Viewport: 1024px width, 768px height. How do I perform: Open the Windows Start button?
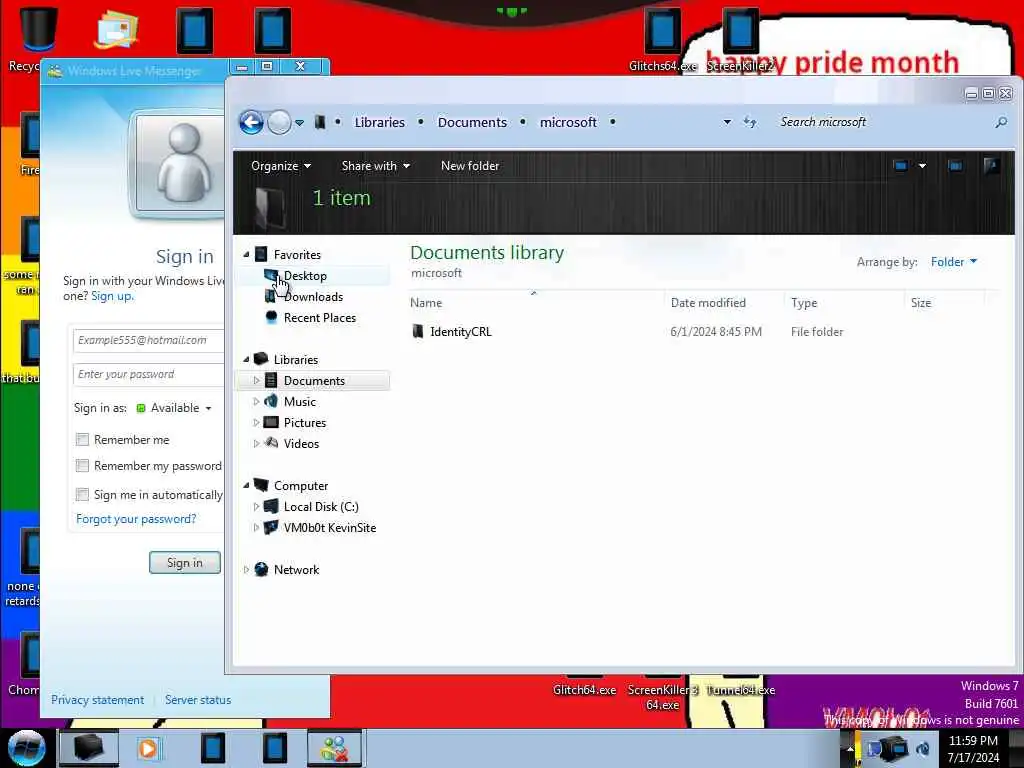(26, 748)
